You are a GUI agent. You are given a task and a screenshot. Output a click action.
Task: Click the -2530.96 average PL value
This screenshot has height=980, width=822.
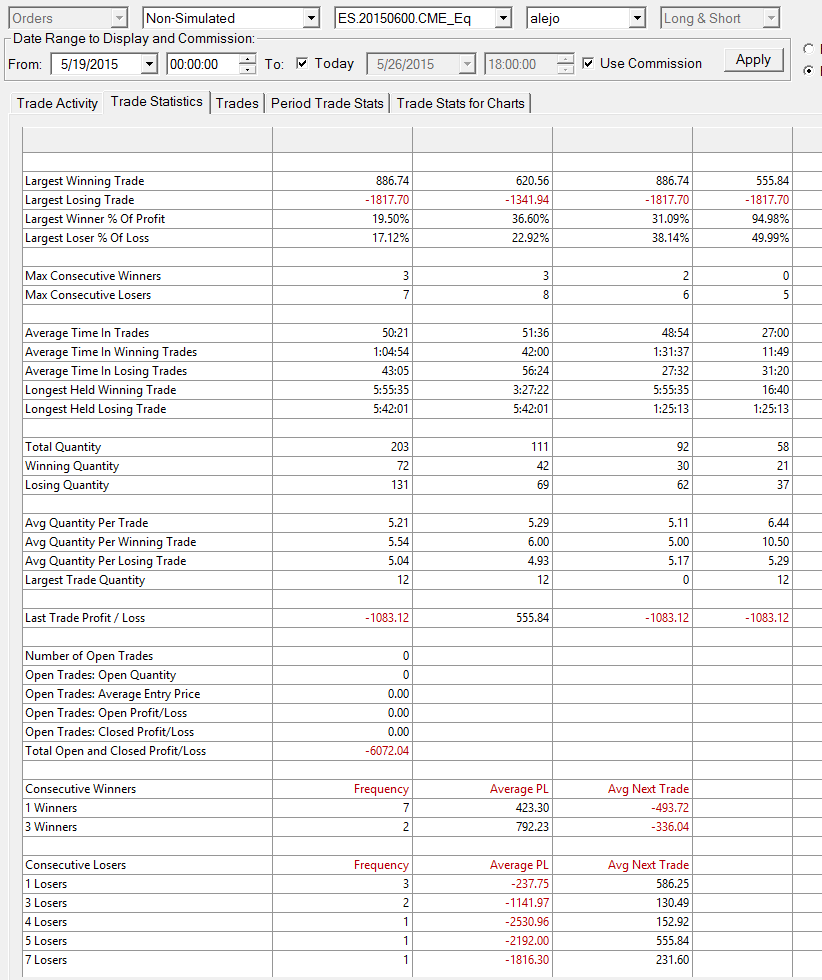pos(527,922)
